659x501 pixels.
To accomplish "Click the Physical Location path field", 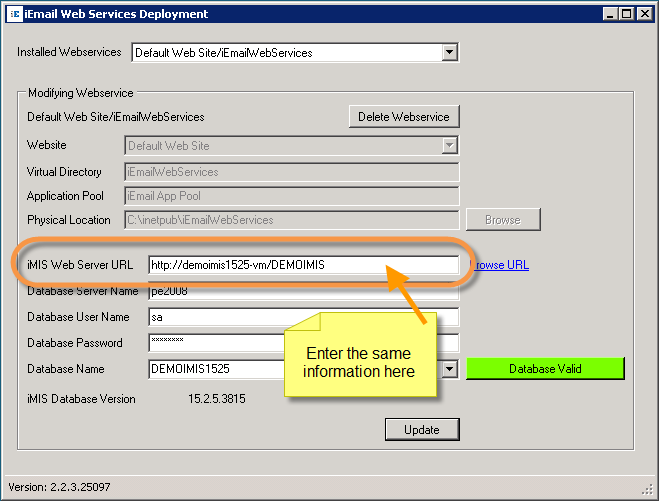I will (x=290, y=220).
